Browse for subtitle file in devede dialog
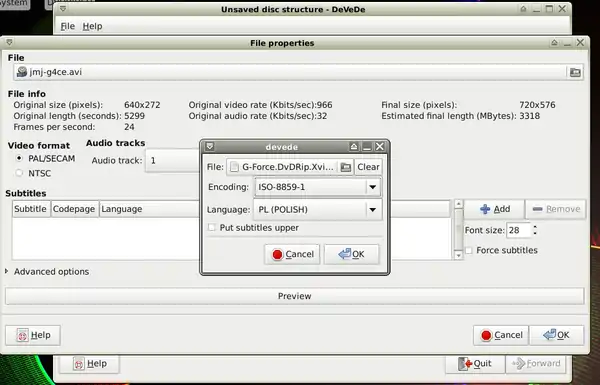Image resolution: width=600 pixels, height=385 pixels. (x=346, y=167)
